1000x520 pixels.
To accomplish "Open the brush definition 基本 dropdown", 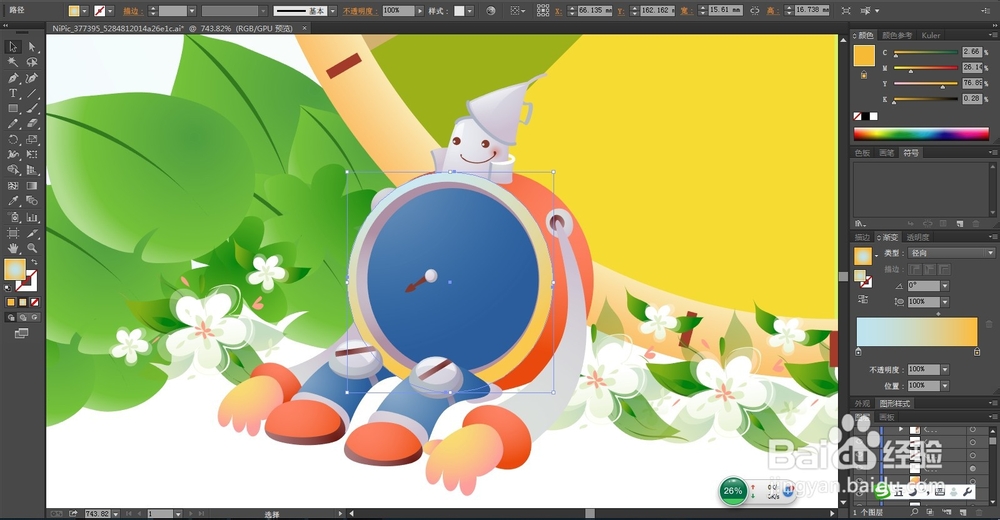I will click(x=332, y=11).
